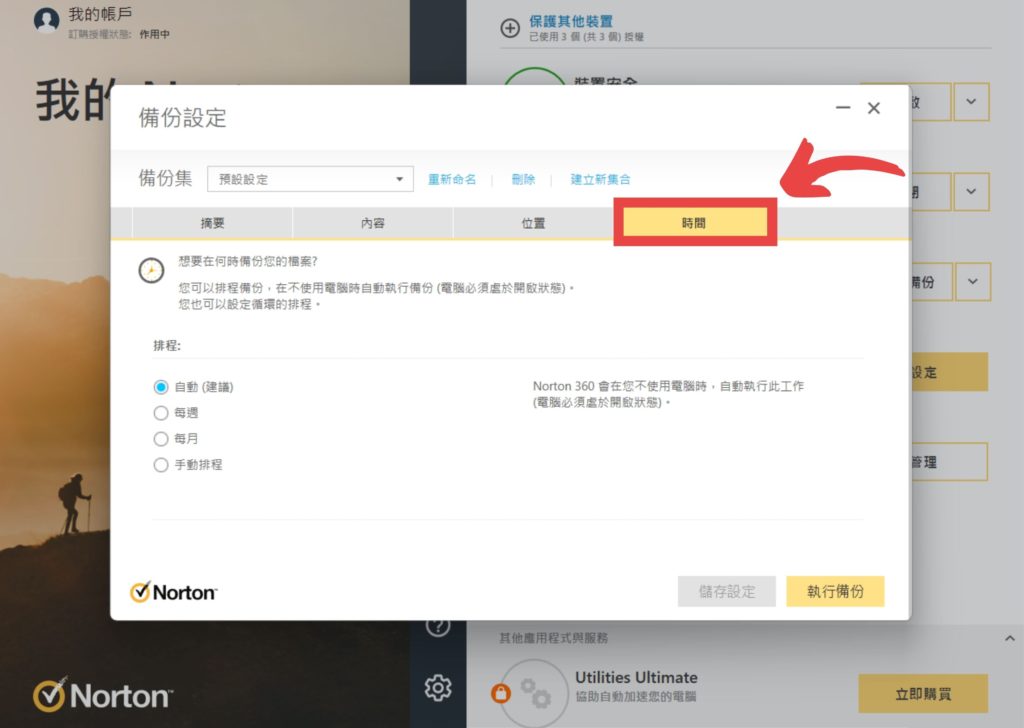Collapse the 其他應用程式與服務 section chevron
The image size is (1024, 728).
point(1010,639)
